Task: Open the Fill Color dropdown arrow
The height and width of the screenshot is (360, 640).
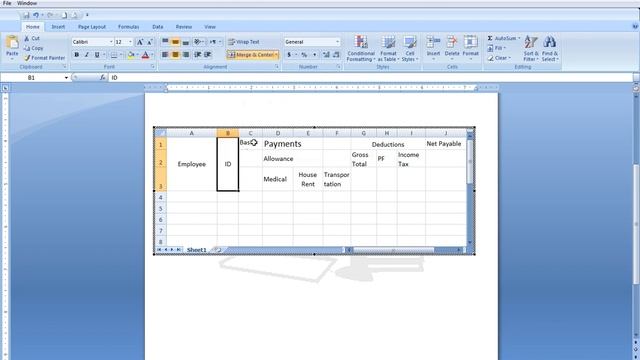Action: pyautogui.click(x=137, y=55)
